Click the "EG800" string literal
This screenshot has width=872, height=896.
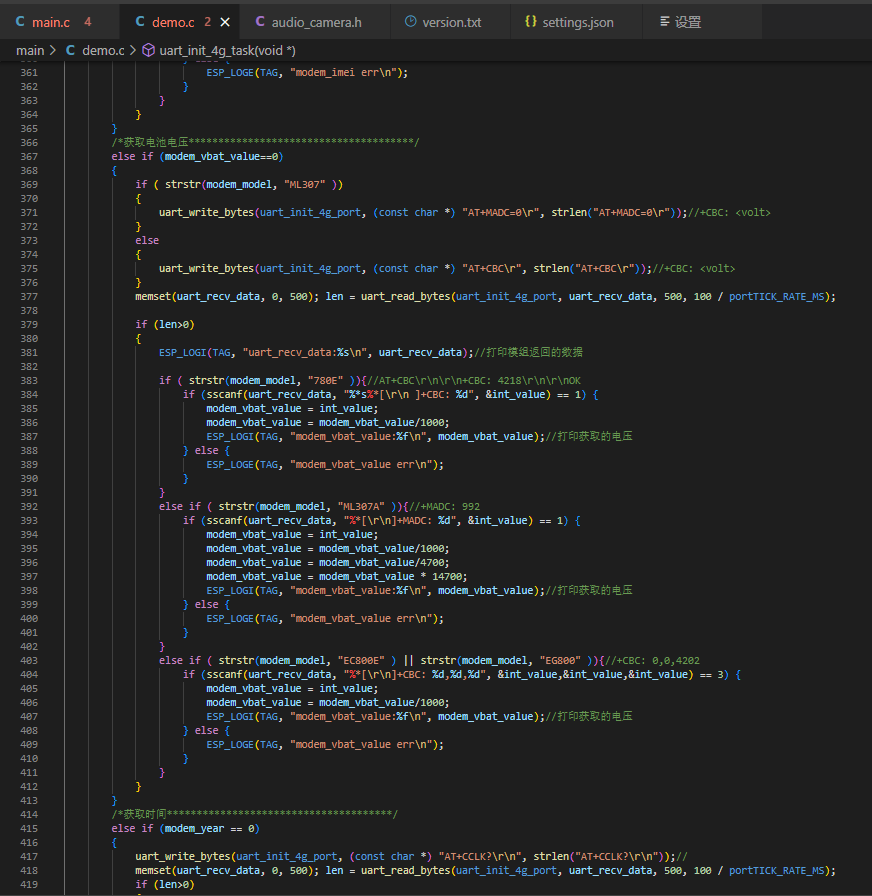click(x=561, y=661)
